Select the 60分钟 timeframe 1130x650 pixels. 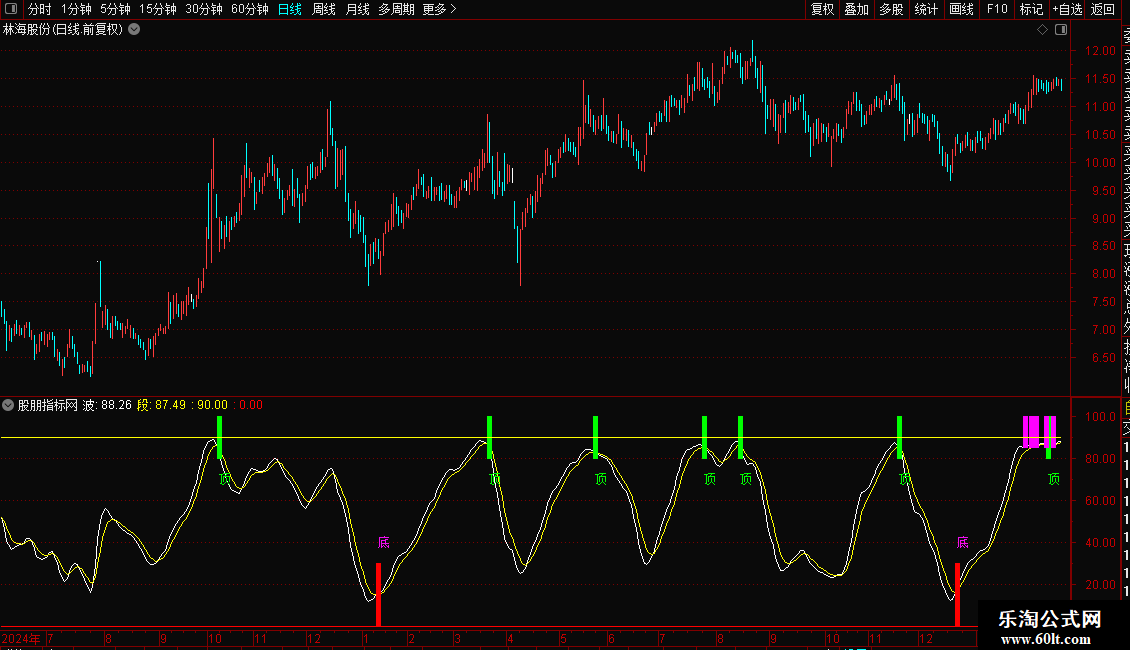tap(249, 9)
